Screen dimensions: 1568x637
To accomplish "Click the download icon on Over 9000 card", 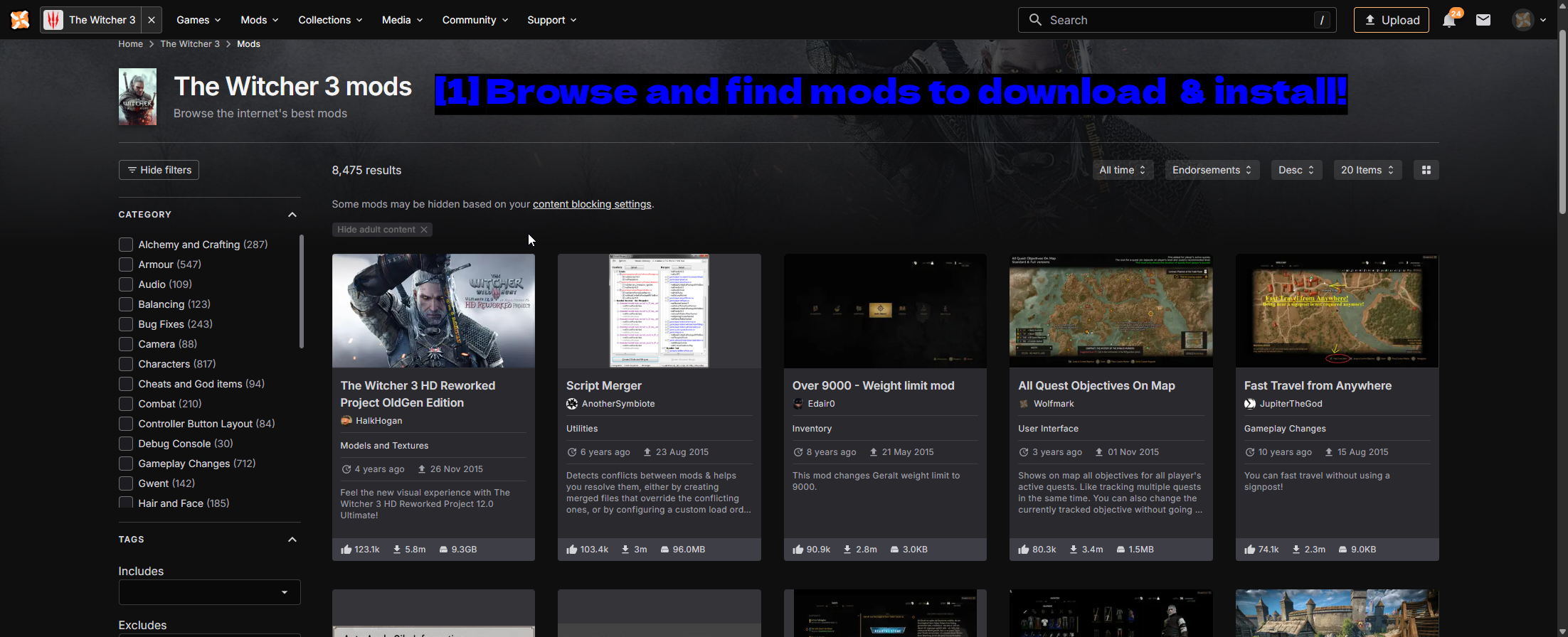I will (847, 550).
